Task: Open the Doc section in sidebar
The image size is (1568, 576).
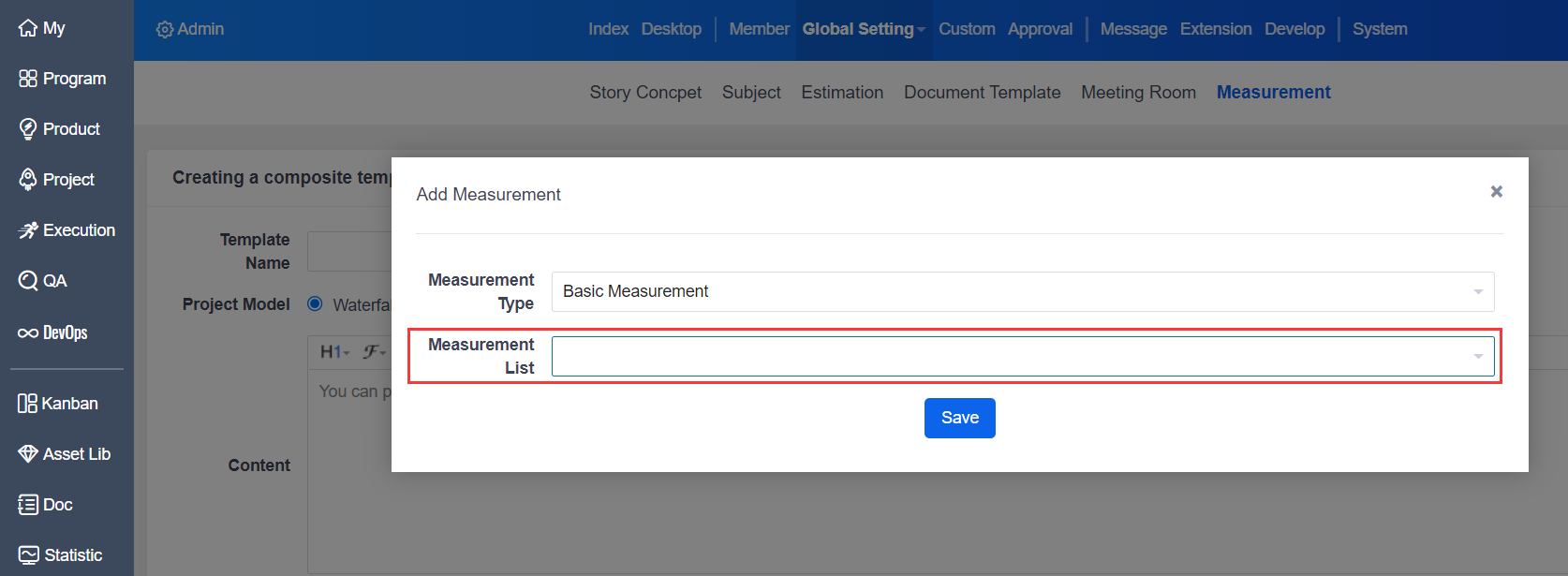Action: pos(28,505)
